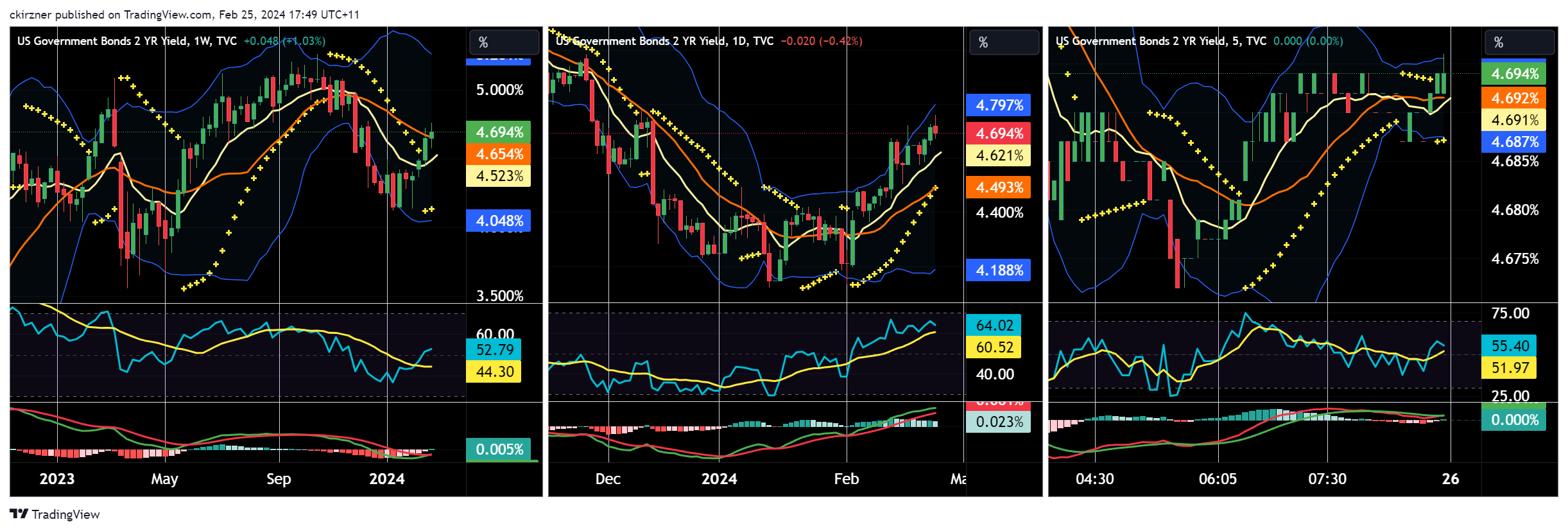Viewport: 1568px width, 531px height.
Task: Click the weekly MACD value 0.005%
Action: [499, 449]
